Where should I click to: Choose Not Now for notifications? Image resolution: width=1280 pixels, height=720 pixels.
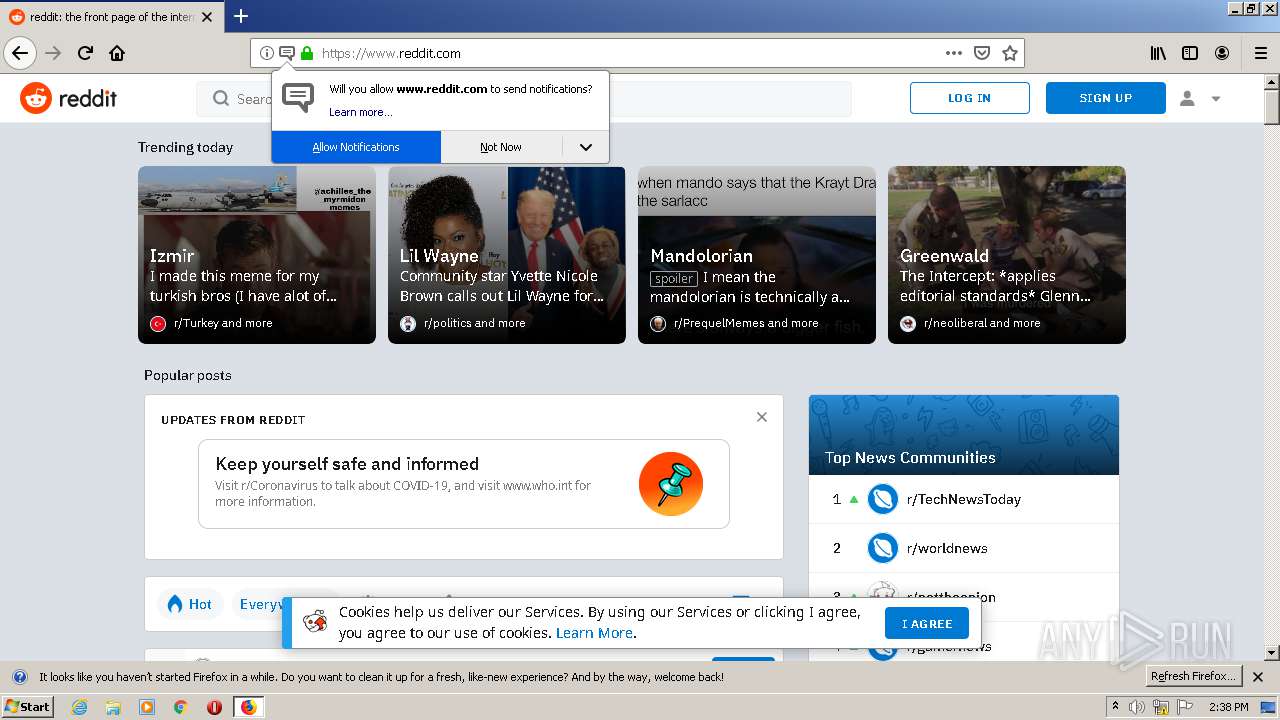[501, 147]
